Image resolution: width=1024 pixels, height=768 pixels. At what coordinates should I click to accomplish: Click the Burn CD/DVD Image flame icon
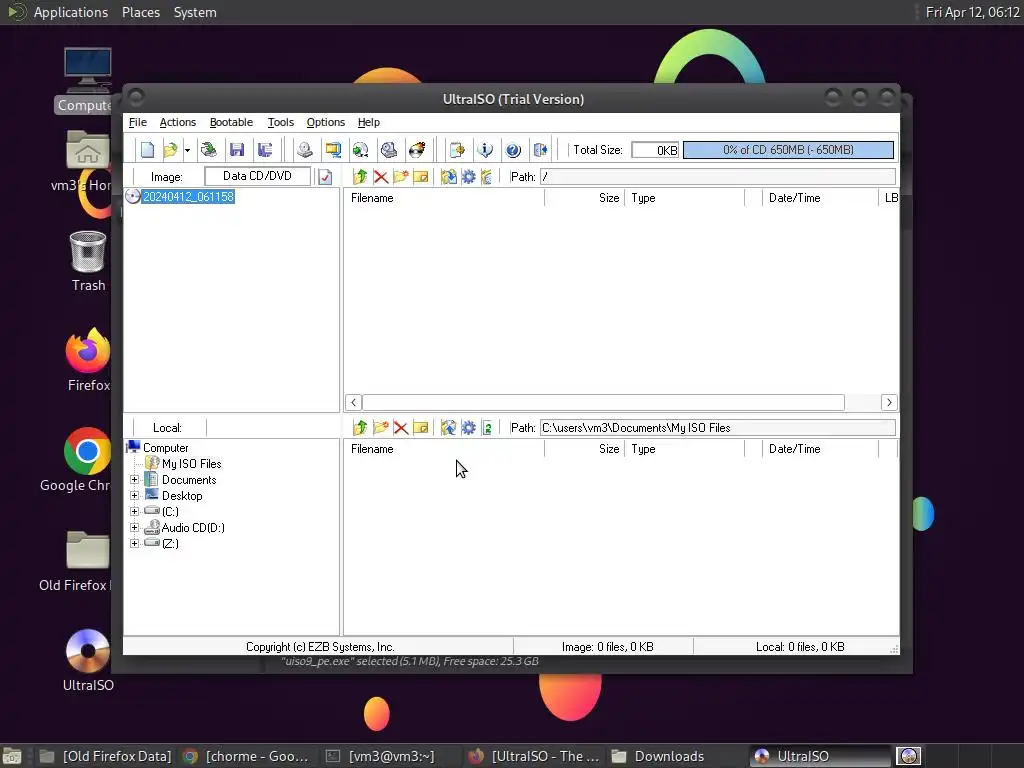pos(417,150)
